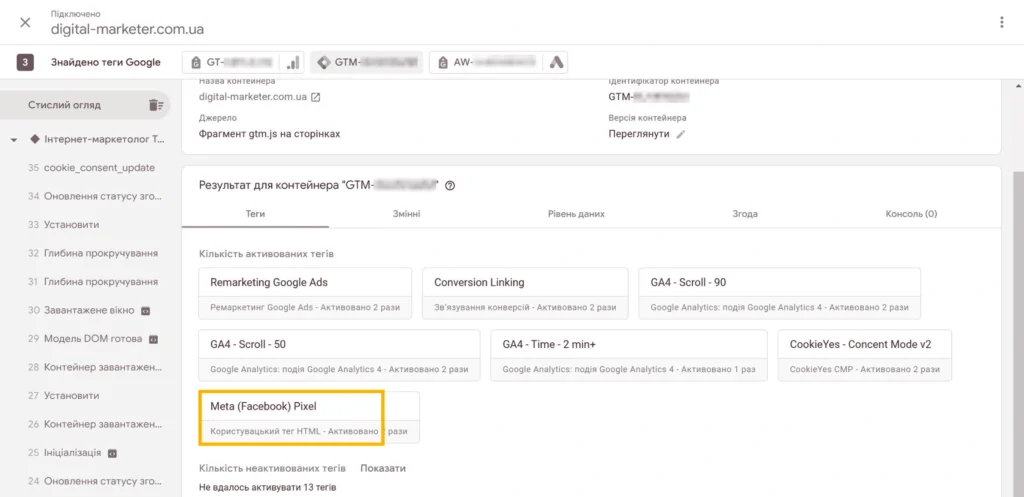Select event 34 Оновлення статусу зго...
The width and height of the screenshot is (1024, 497).
click(95, 196)
